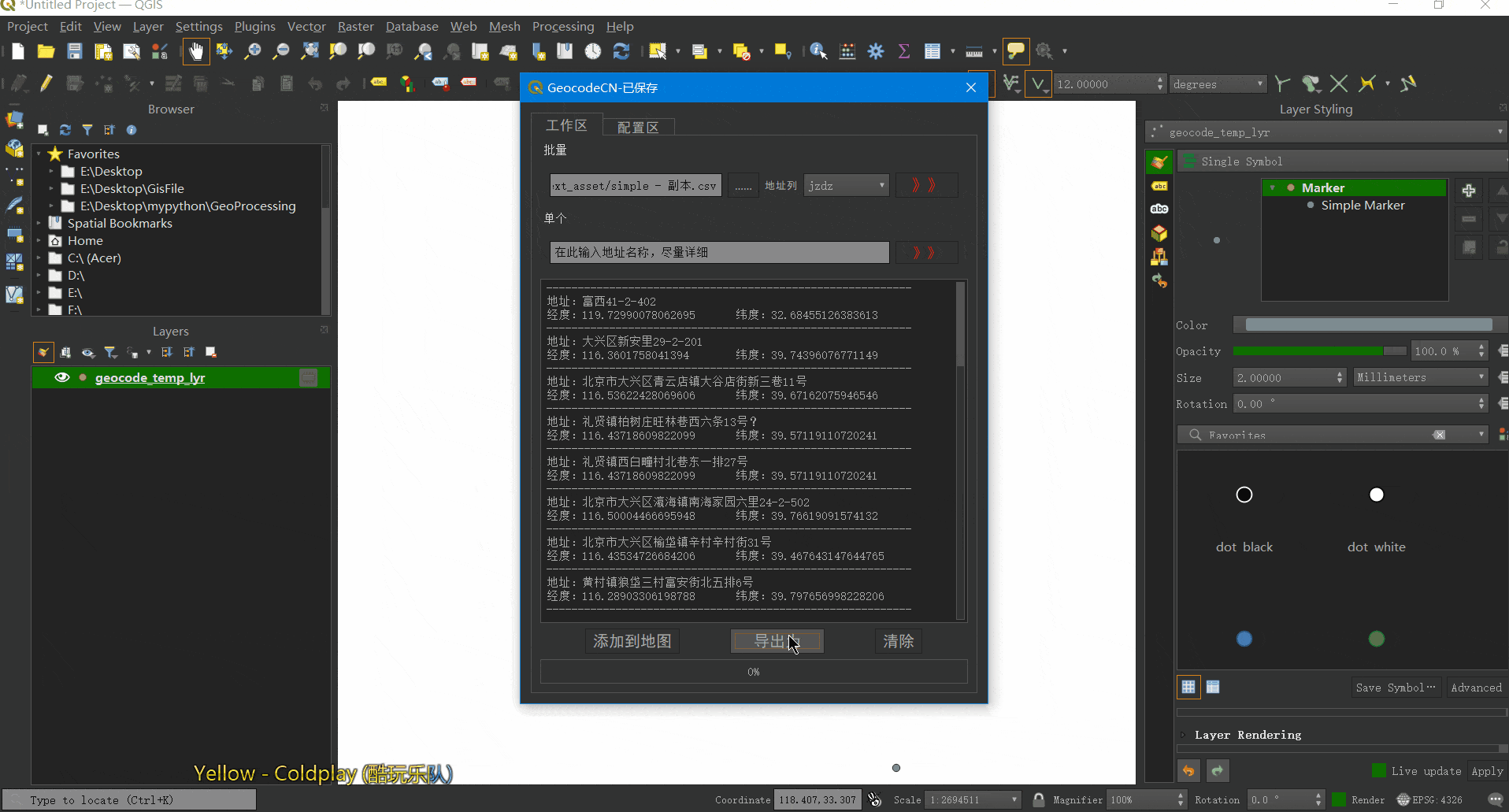
Task: Click Remove Layer icon in Layers toolbar
Action: click(211, 352)
